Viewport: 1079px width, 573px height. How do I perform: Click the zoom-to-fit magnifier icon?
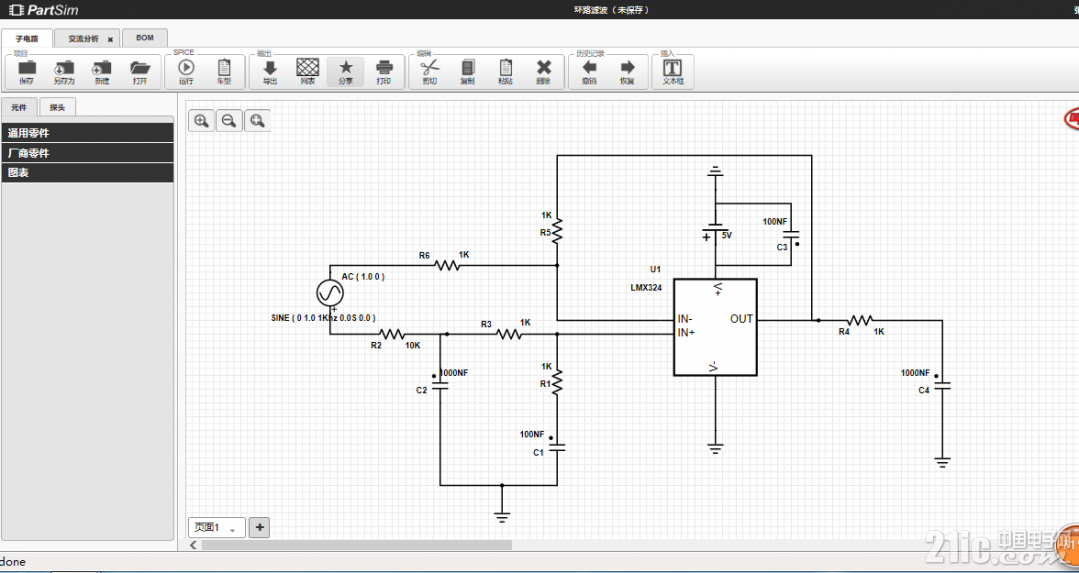pyautogui.click(x=257, y=120)
